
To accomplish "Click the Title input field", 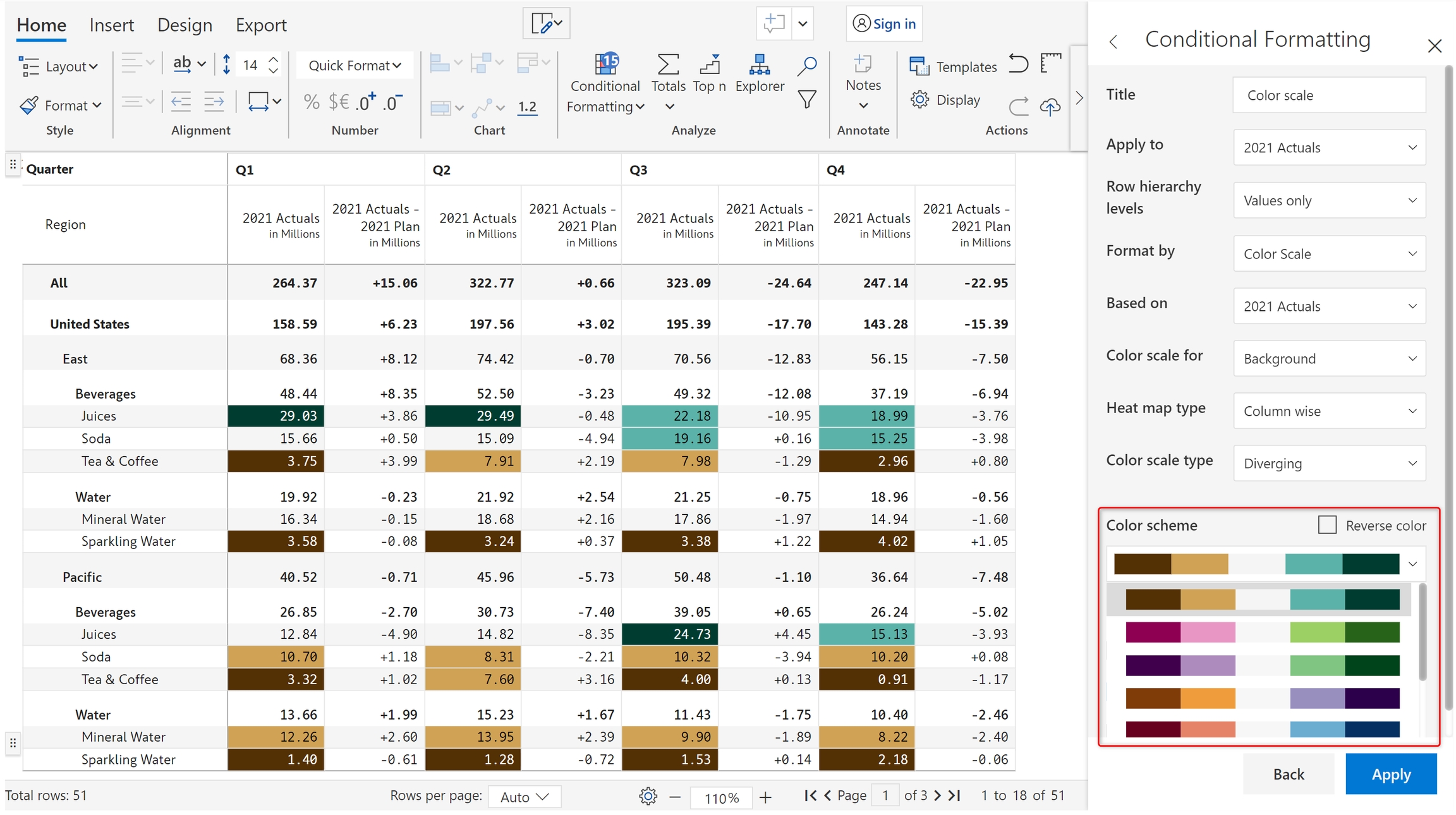I will [x=1329, y=95].
